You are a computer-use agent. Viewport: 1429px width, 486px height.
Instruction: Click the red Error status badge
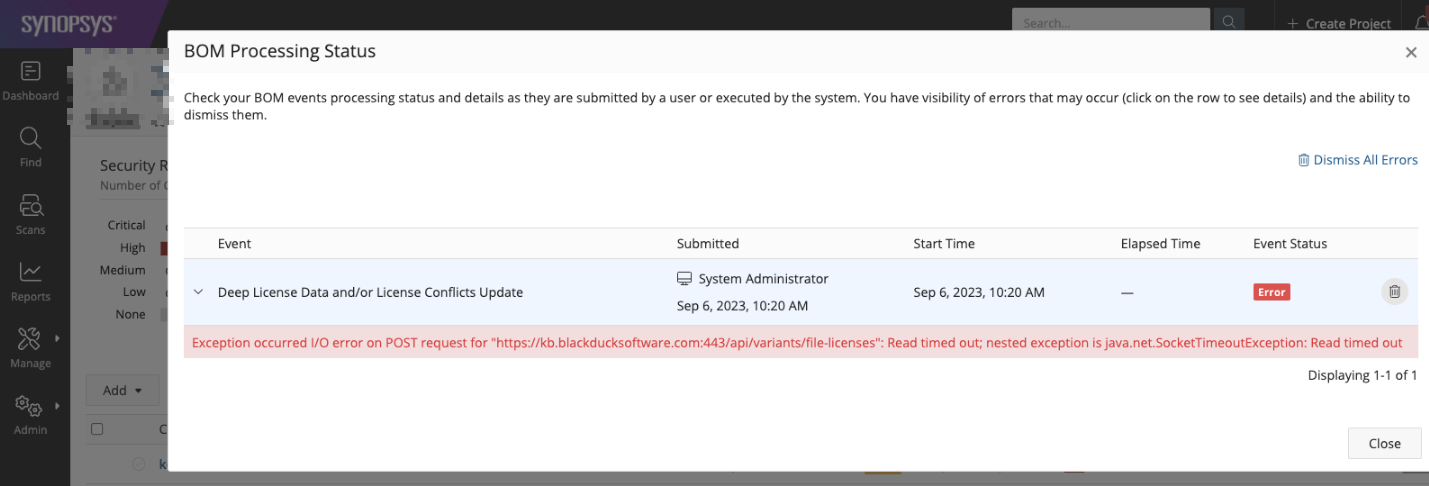[1272, 292]
